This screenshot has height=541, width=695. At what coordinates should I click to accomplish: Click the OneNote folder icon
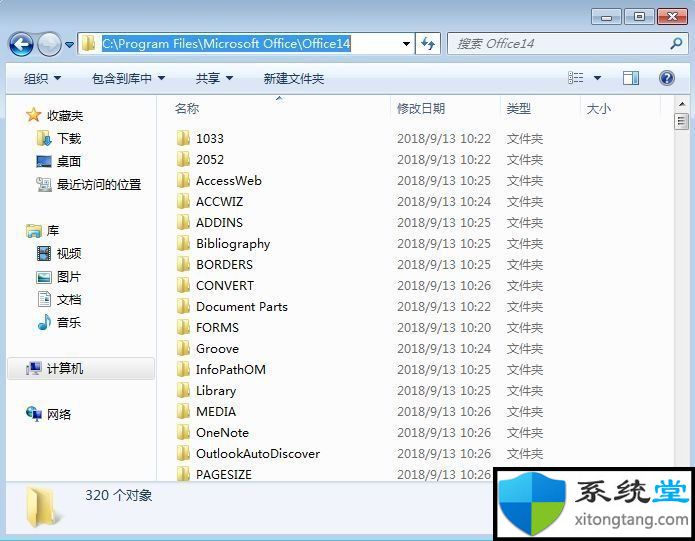point(183,432)
